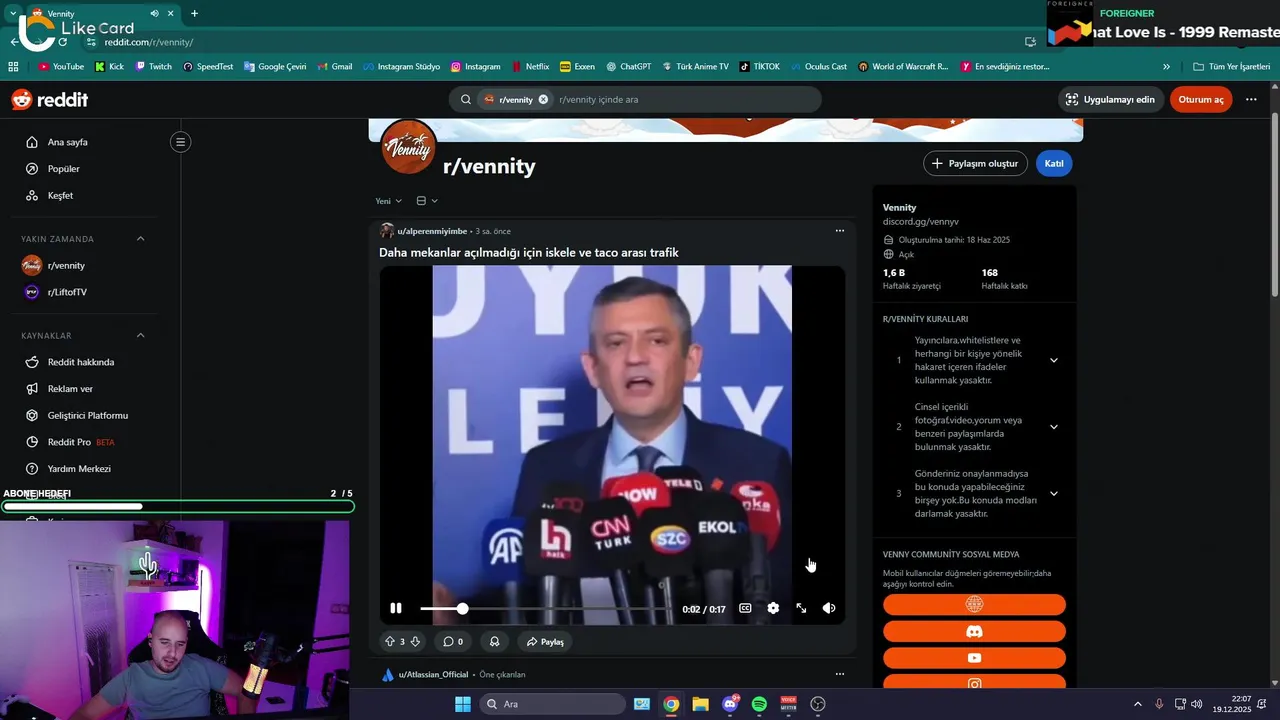This screenshot has width=1280, height=720.
Task: Seek using the video progress bar
Action: [546, 608]
